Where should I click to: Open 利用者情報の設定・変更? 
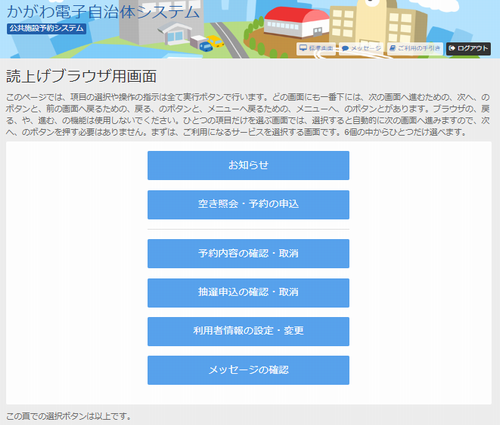248,331
